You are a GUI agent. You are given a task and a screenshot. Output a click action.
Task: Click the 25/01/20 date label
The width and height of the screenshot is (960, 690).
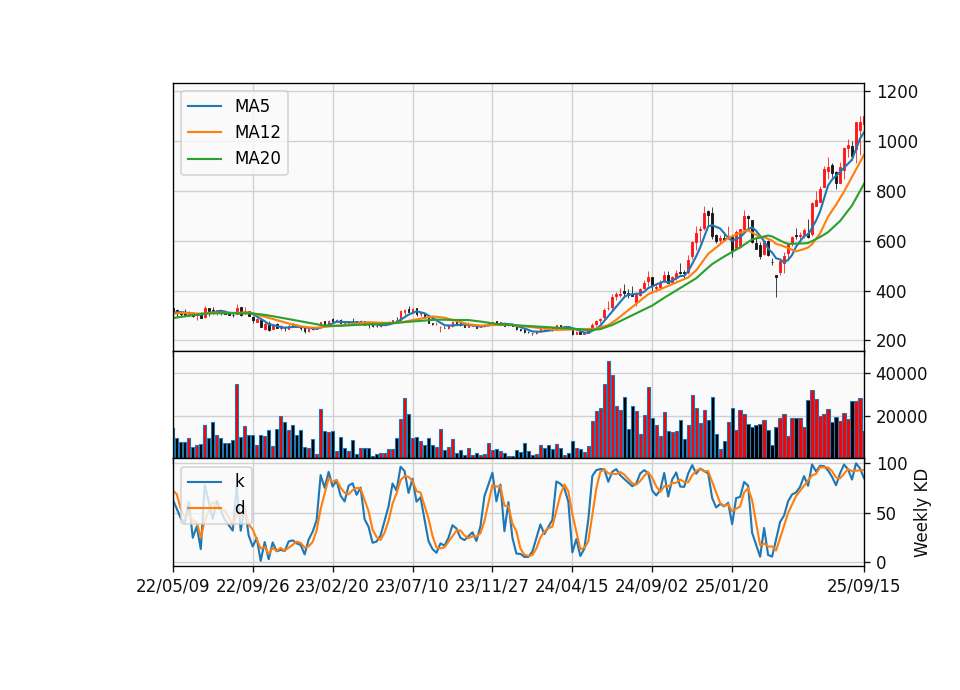(732, 587)
